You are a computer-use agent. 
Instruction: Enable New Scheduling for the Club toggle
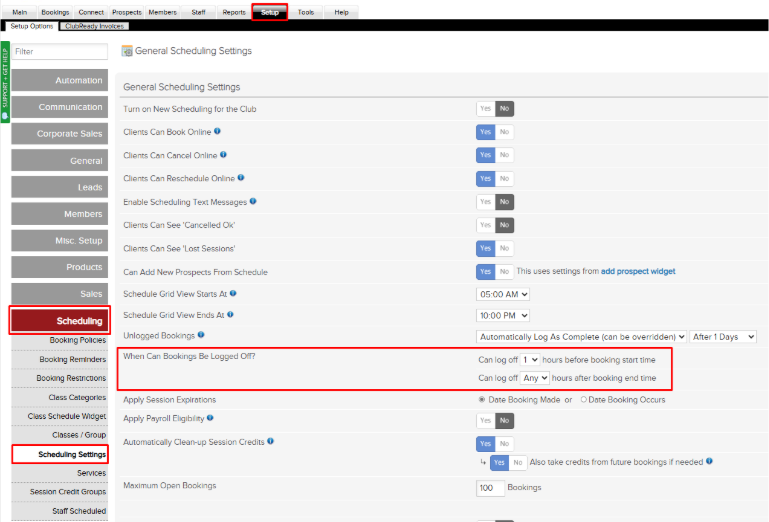pyautogui.click(x=485, y=109)
